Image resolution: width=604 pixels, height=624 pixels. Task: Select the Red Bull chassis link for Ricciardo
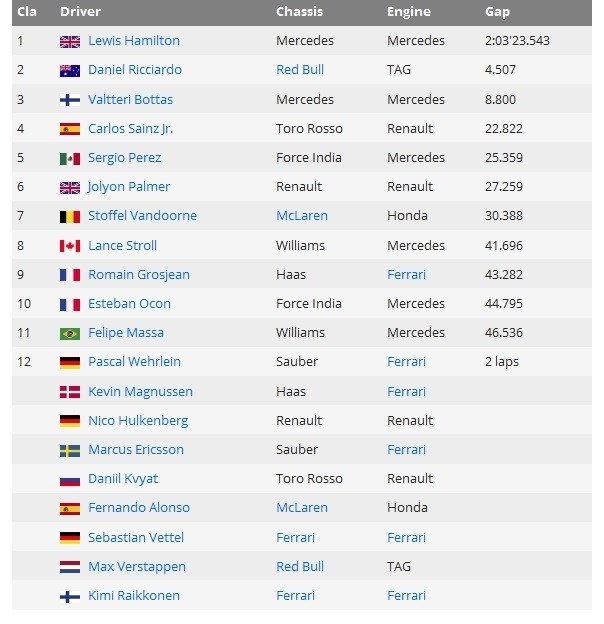[300, 70]
